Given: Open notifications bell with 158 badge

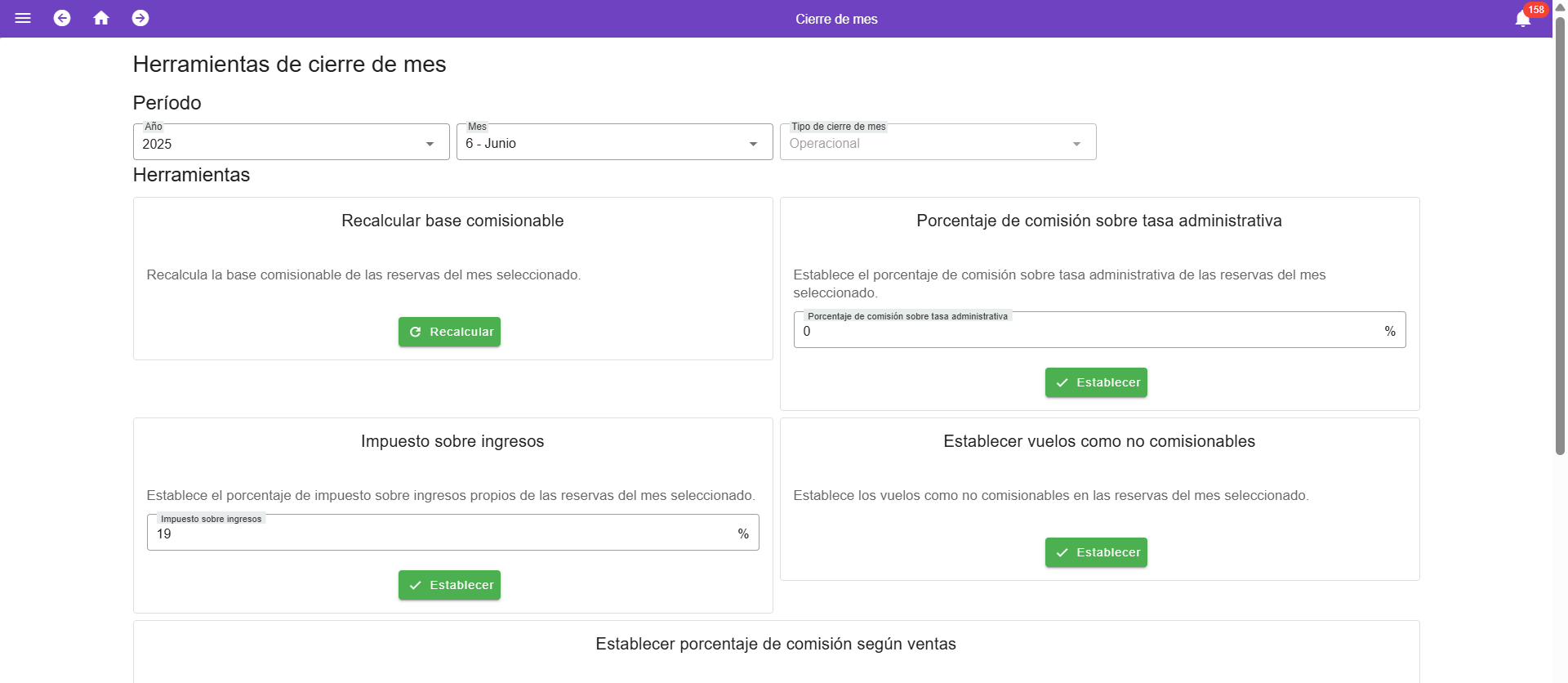Looking at the screenshot, I should pos(1523,19).
